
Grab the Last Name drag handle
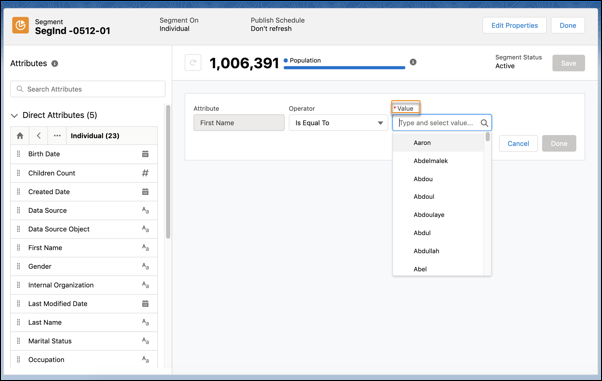(18, 322)
